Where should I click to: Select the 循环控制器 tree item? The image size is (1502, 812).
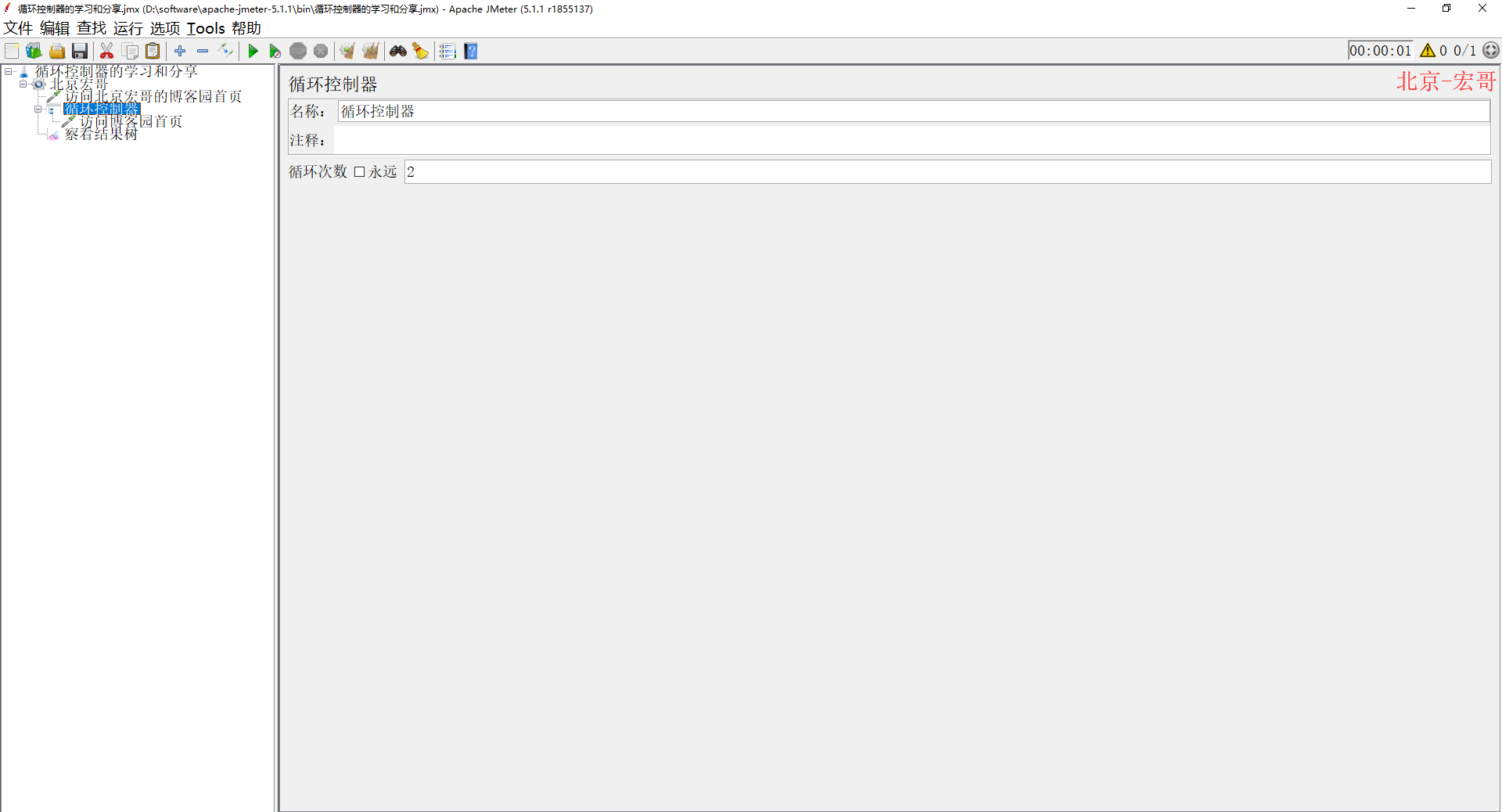(x=102, y=109)
